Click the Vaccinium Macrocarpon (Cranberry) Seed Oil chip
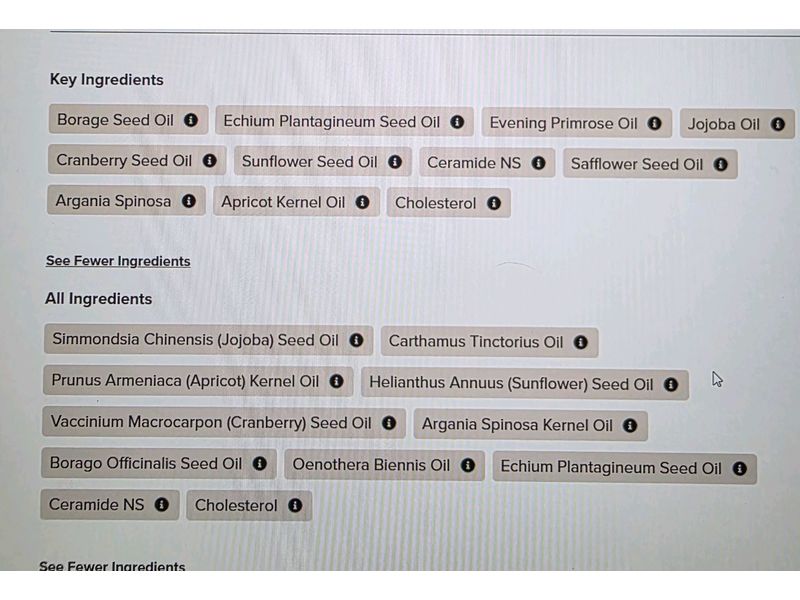The image size is (800, 600). click(211, 423)
